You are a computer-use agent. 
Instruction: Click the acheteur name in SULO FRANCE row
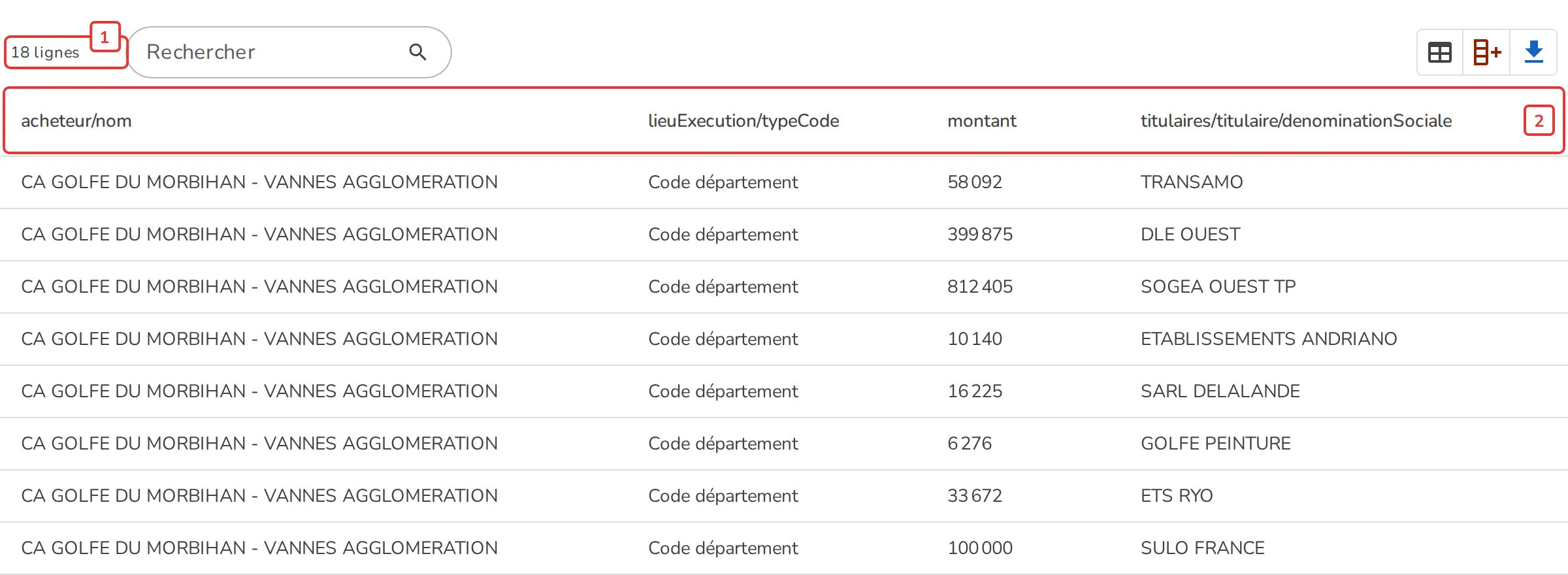coord(259,548)
